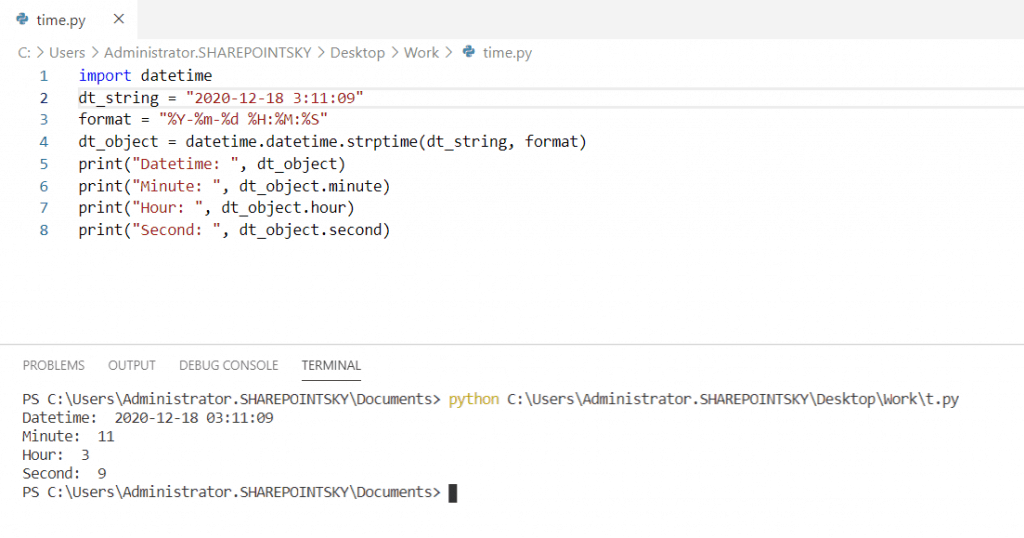This screenshot has height=538, width=1024.
Task: Click the Python icon in the breadcrumb
Action: [x=469, y=52]
